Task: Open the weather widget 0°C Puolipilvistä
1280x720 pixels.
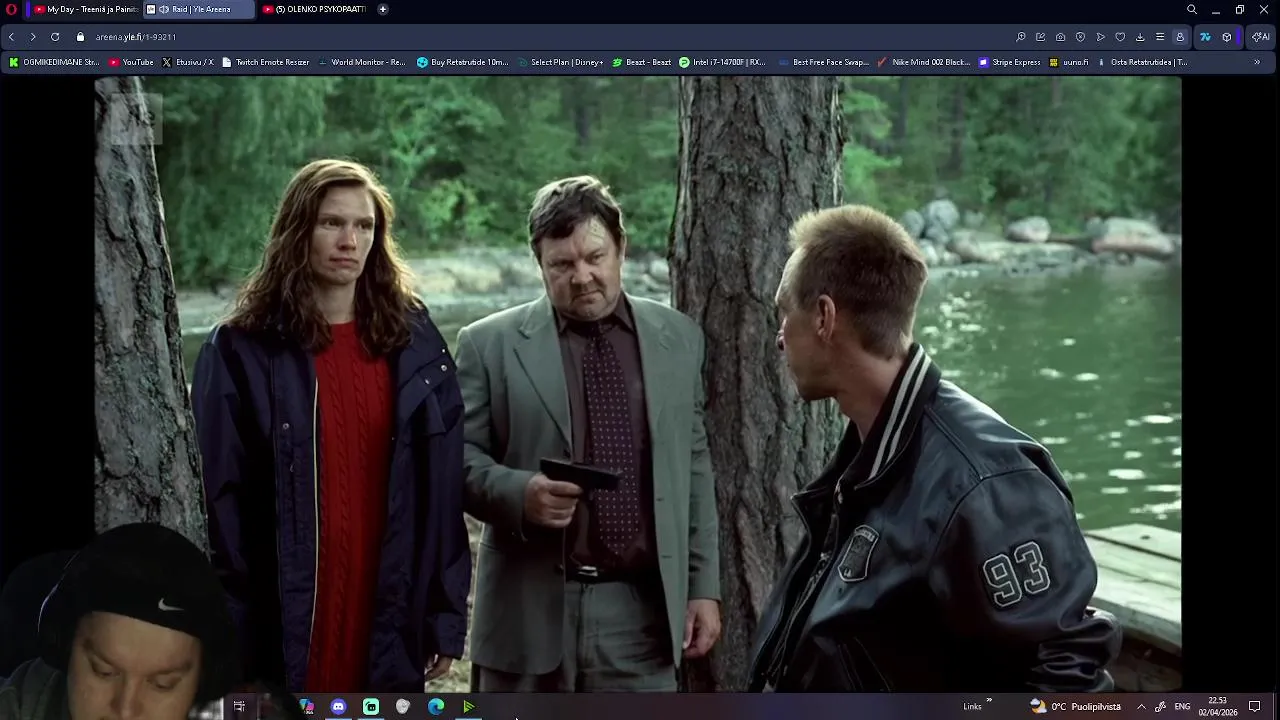Action: (1076, 706)
